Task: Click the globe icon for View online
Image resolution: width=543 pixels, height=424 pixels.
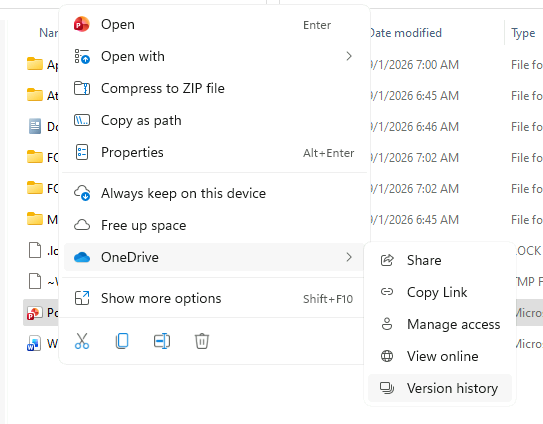Action: (387, 356)
